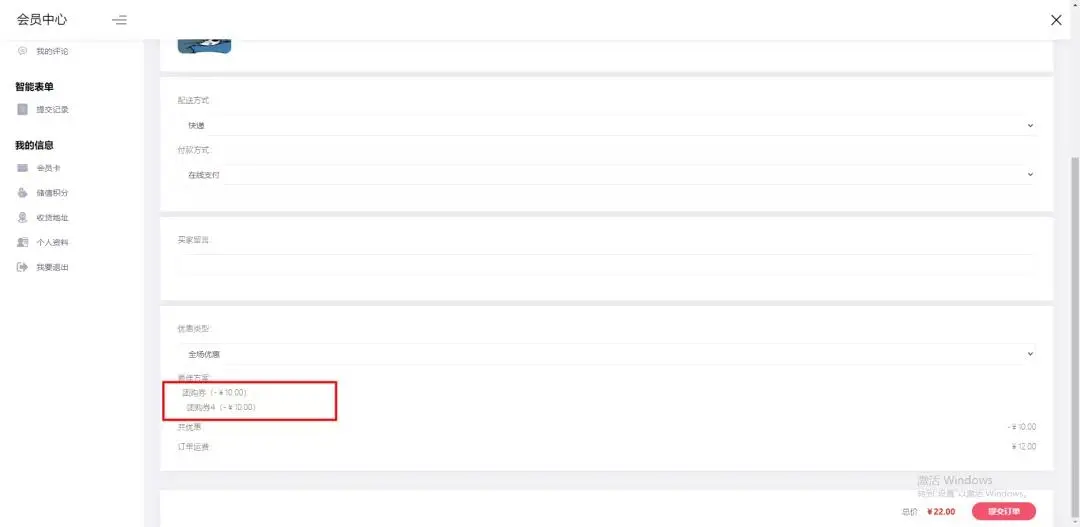Click the 我的评论 comment bubble icon
Image resolution: width=1080 pixels, height=527 pixels.
(x=22, y=51)
